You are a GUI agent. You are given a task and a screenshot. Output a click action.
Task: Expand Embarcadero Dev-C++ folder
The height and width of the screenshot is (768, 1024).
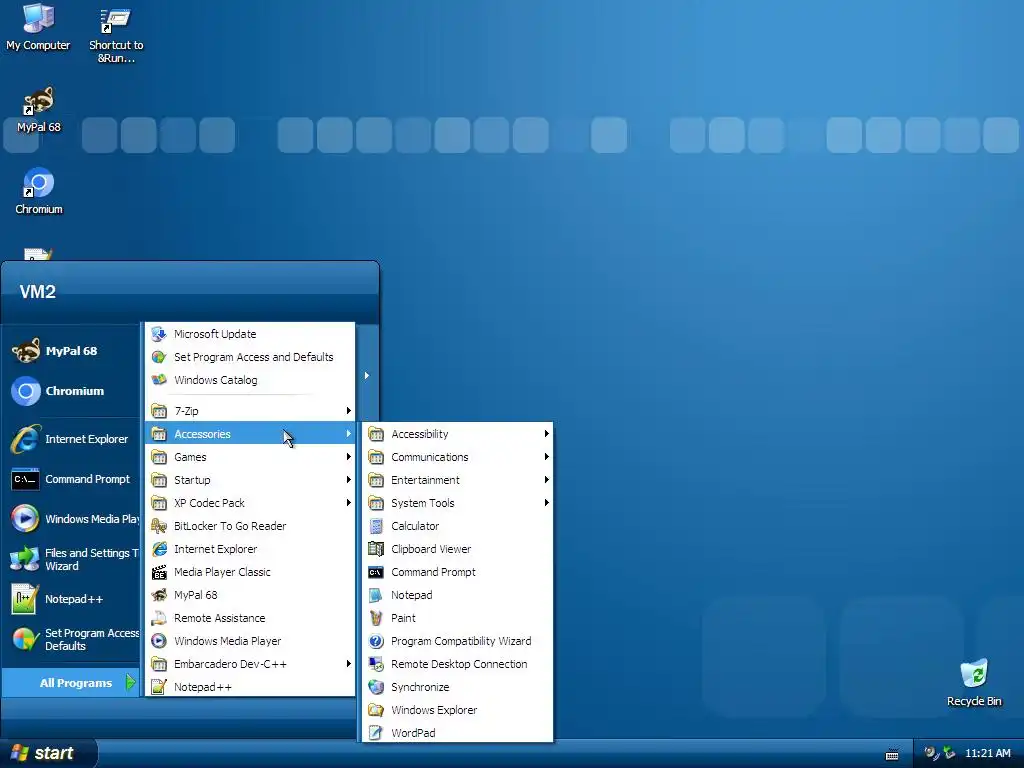(x=250, y=664)
